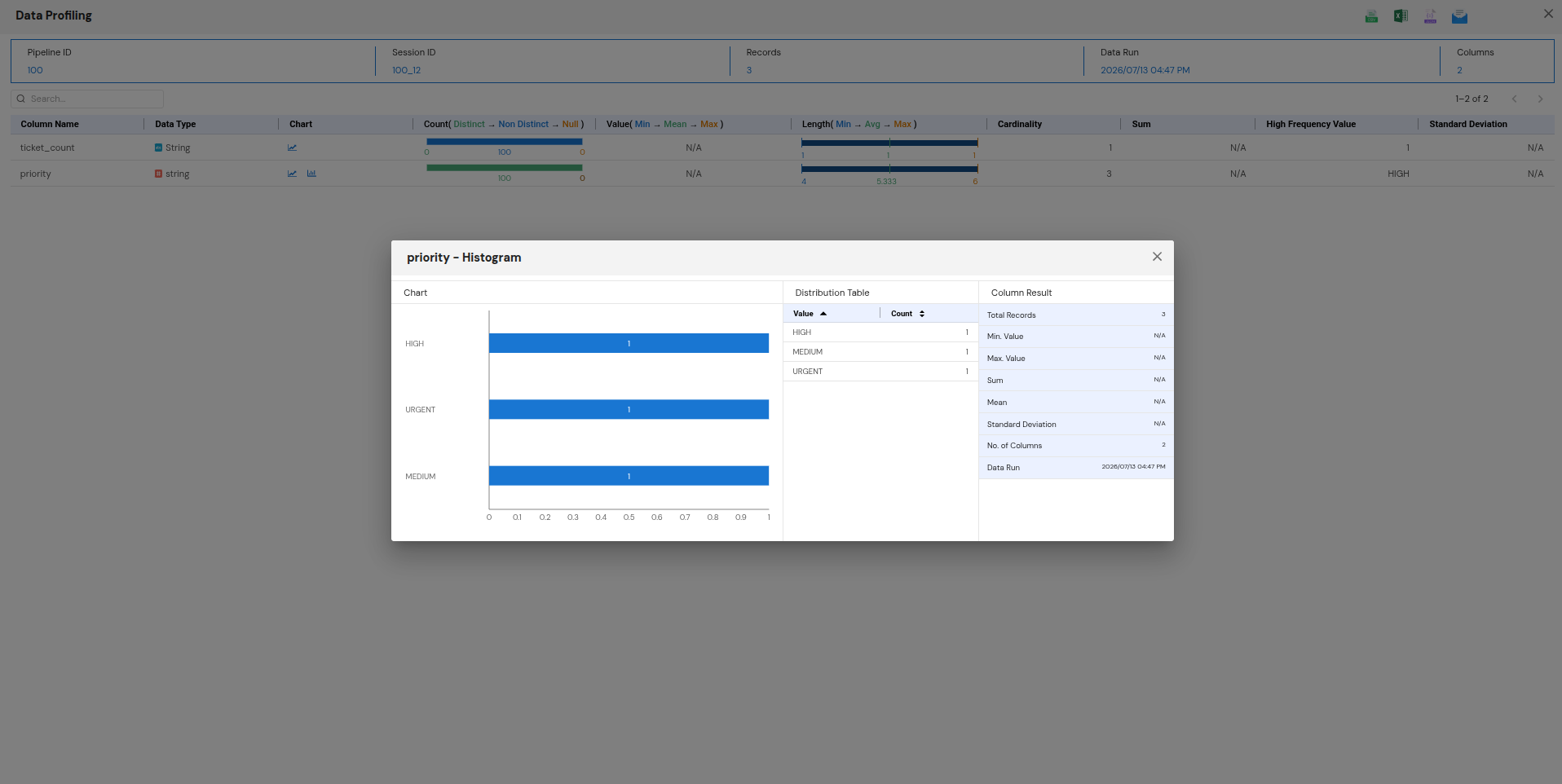Viewport: 1562px width, 784px height.
Task: Close the Data Profiling window
Action: (1548, 14)
